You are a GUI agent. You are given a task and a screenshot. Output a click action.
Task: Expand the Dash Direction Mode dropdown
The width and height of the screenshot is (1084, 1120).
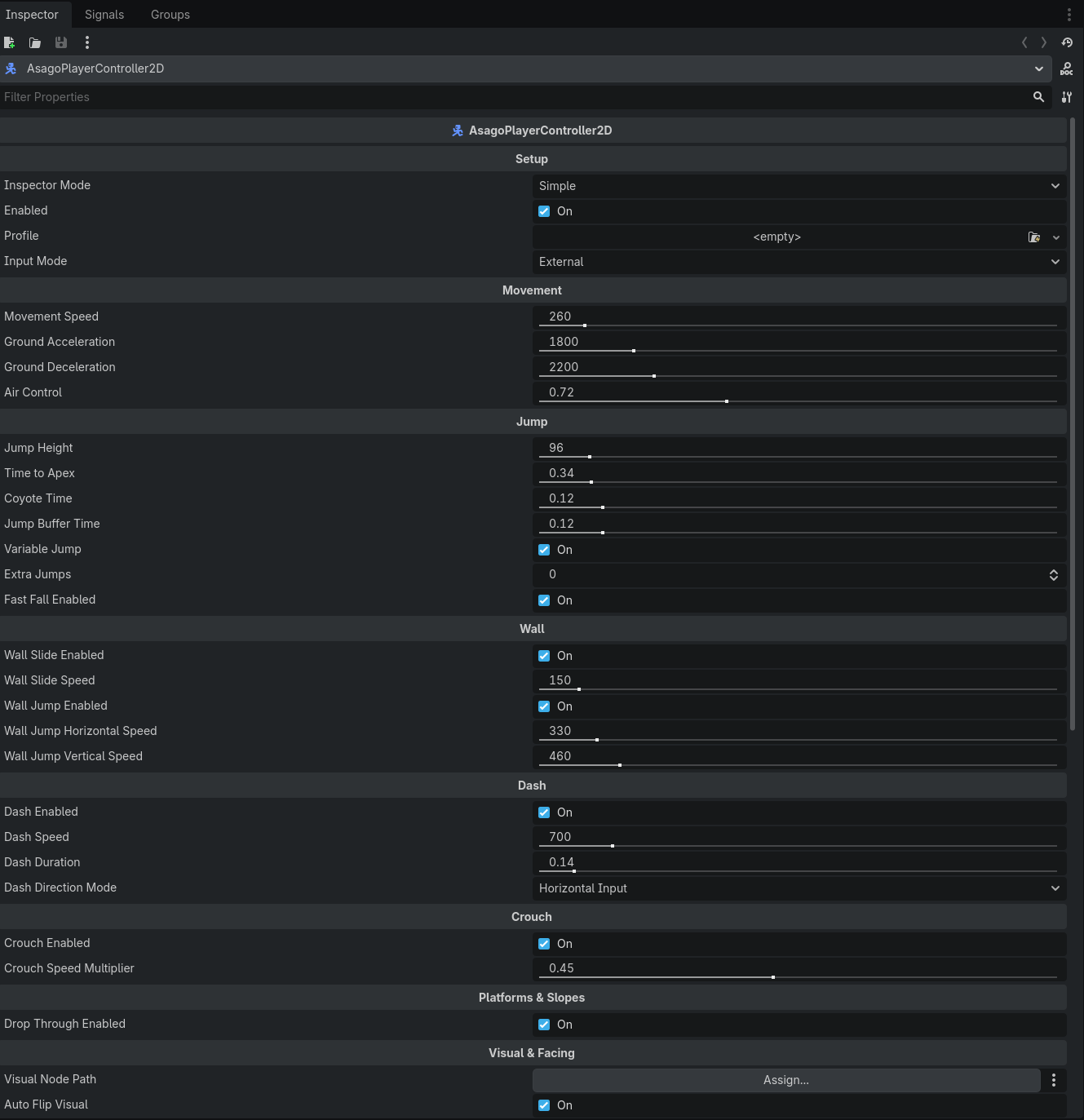point(799,888)
